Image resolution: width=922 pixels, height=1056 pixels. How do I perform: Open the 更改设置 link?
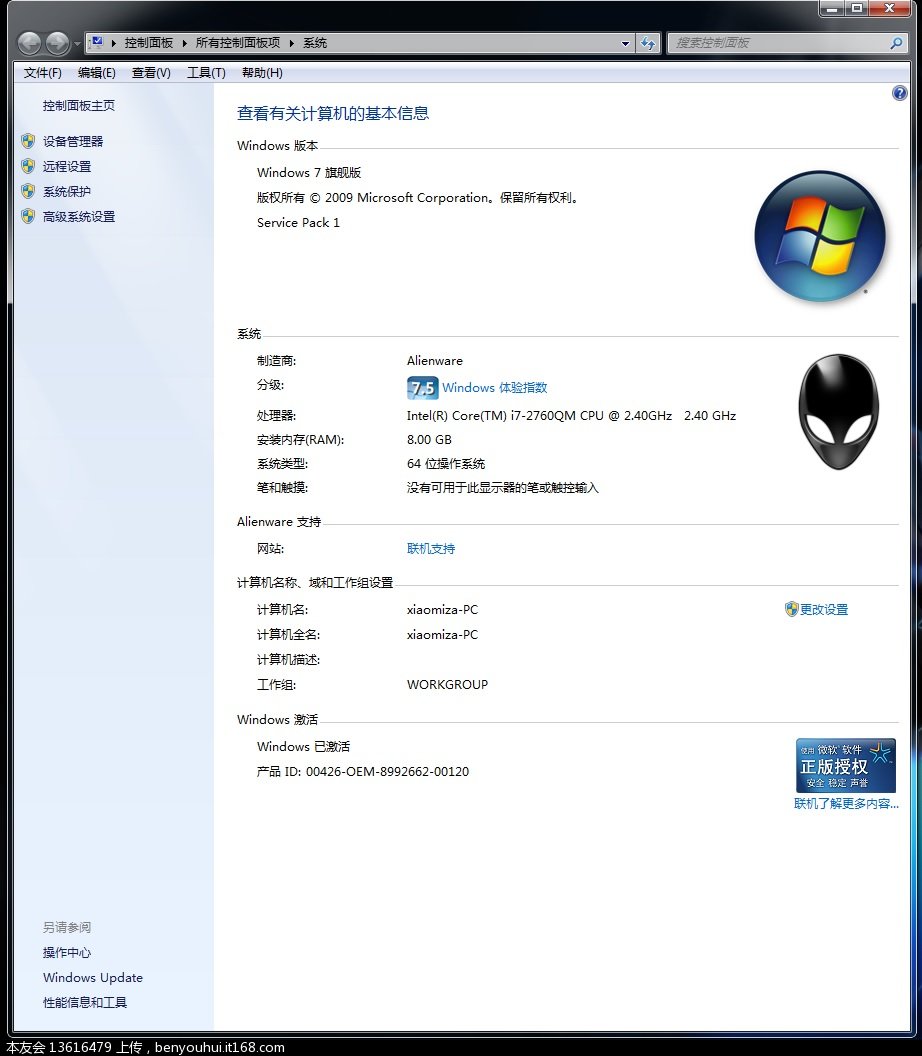(x=823, y=610)
